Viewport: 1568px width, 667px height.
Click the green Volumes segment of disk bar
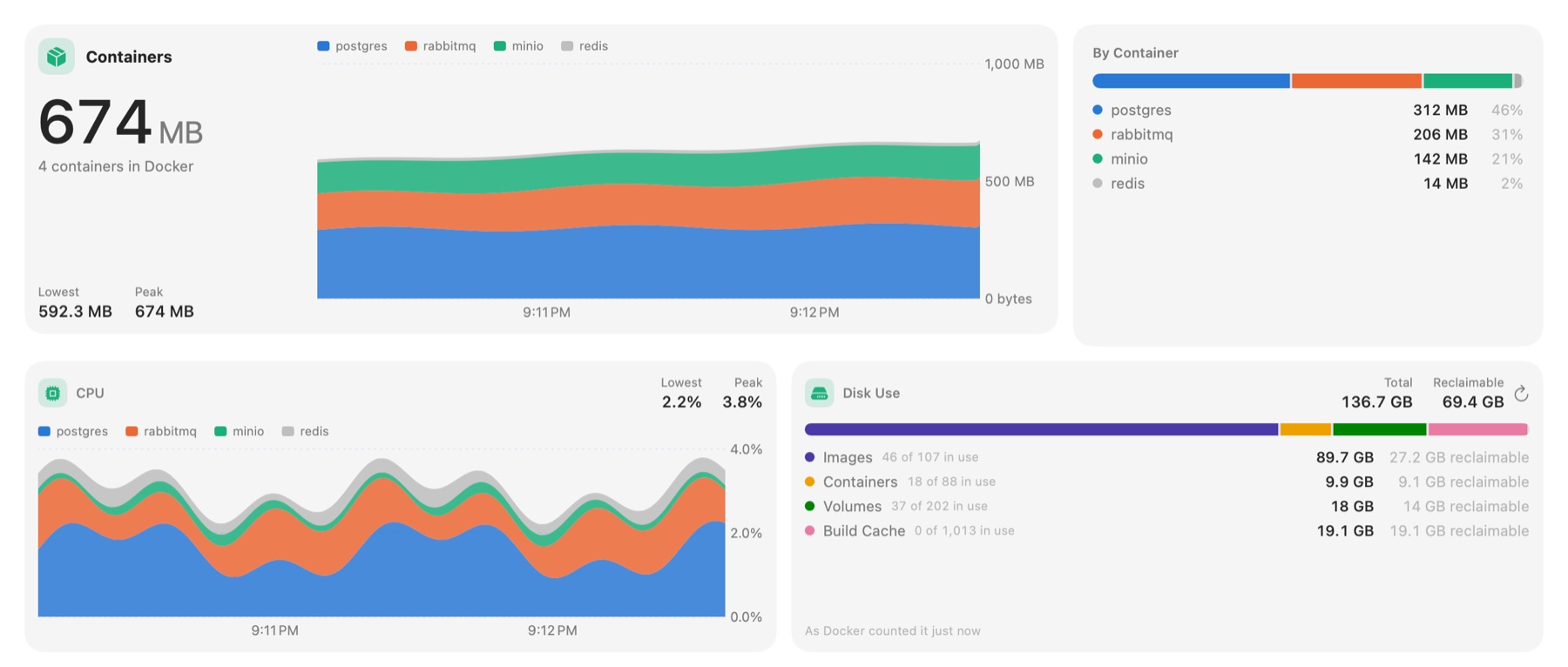click(x=1380, y=429)
